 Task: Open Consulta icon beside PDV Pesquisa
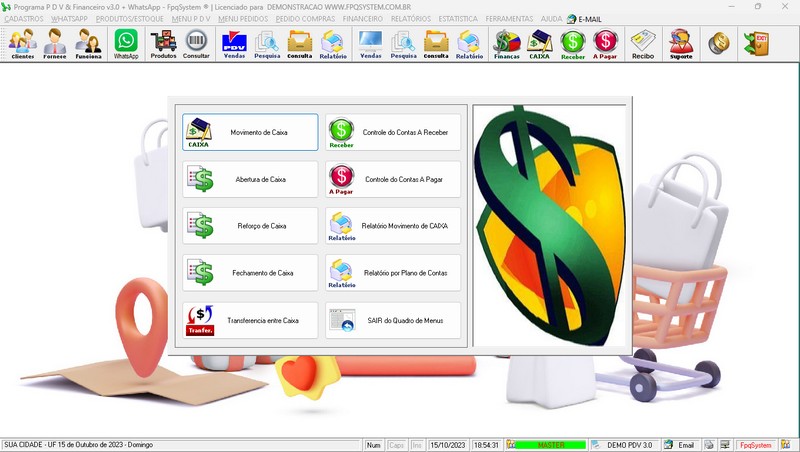(x=299, y=44)
